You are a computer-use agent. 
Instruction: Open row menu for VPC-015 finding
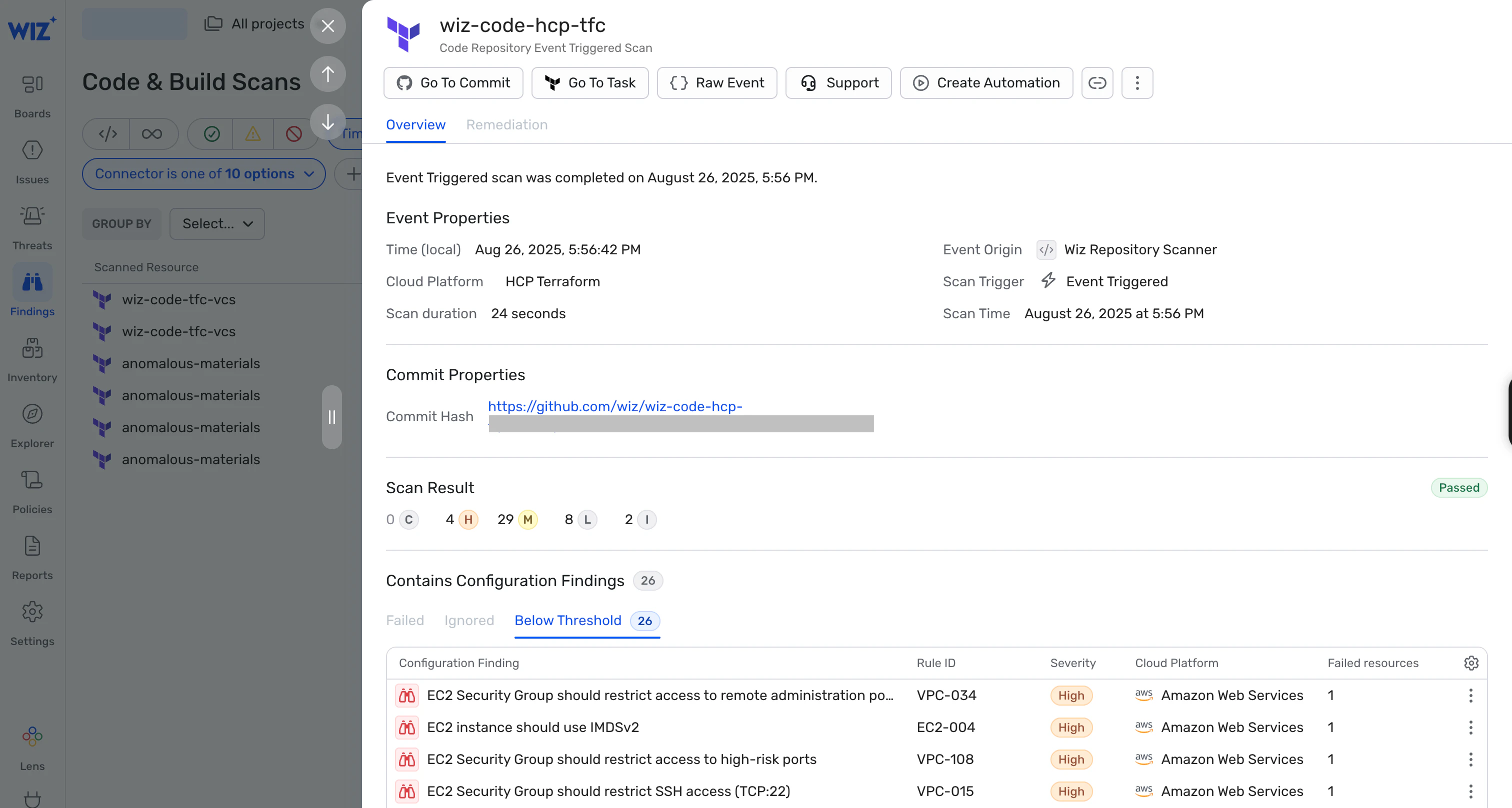point(1471,791)
